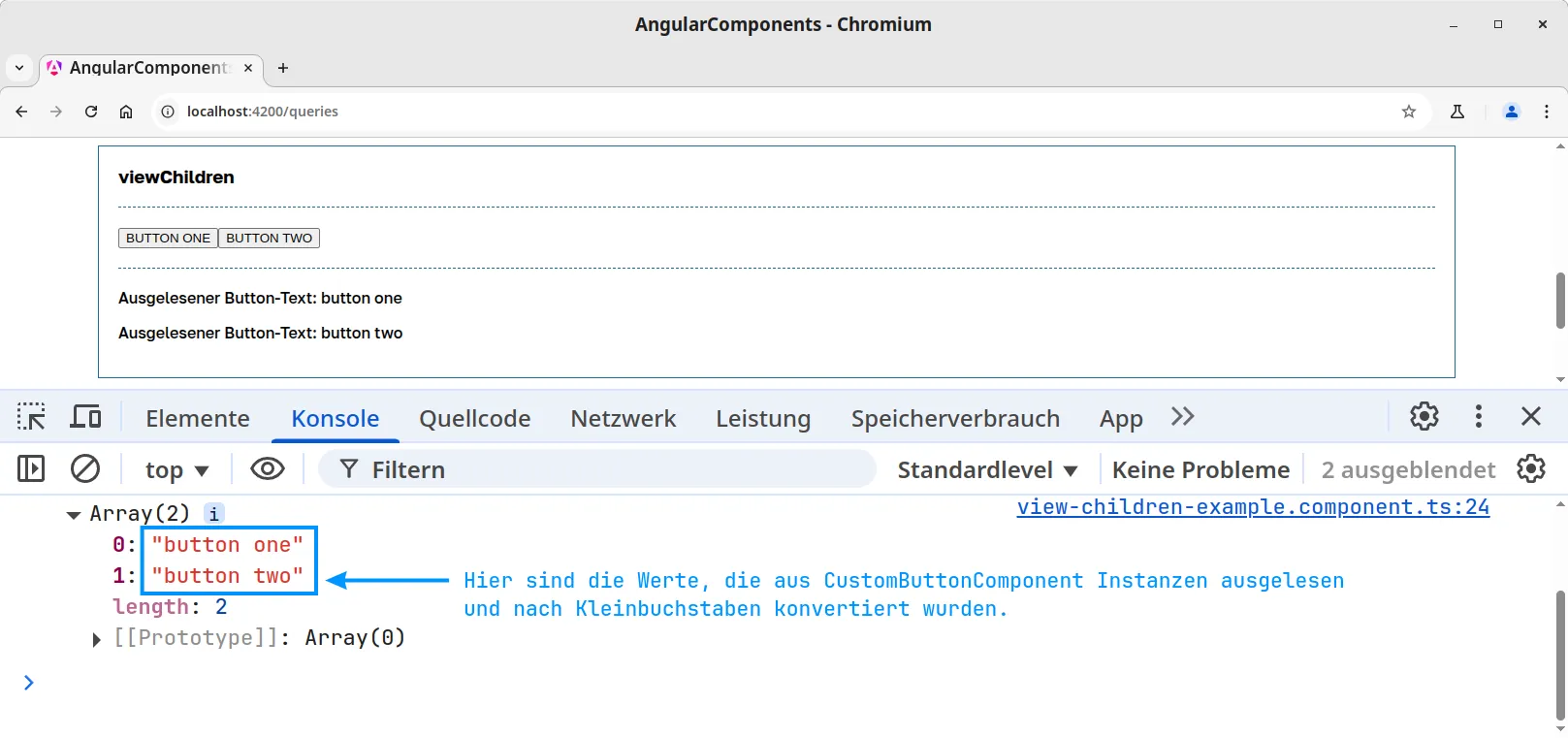Screen dimensions: 1568x738
Task: Open DevTools settings gear in tab bar
Action: [x=1424, y=417]
